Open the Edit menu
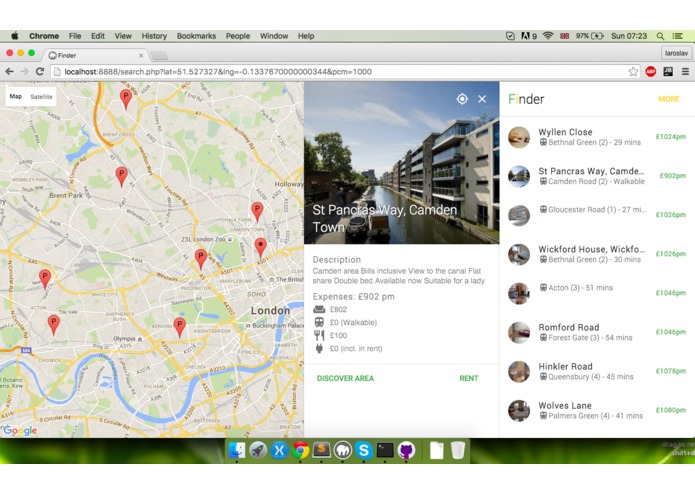This screenshot has height=494, width=695. pos(98,36)
